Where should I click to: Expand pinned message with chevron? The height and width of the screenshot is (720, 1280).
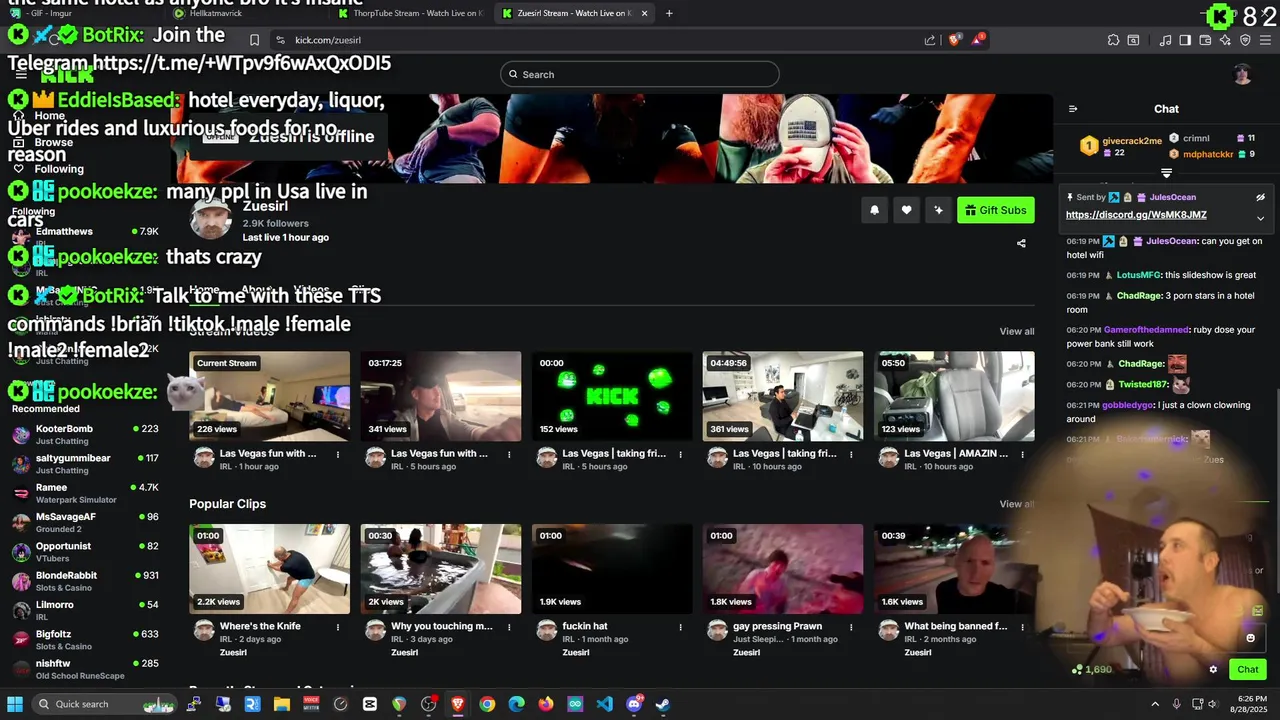click(1260, 218)
